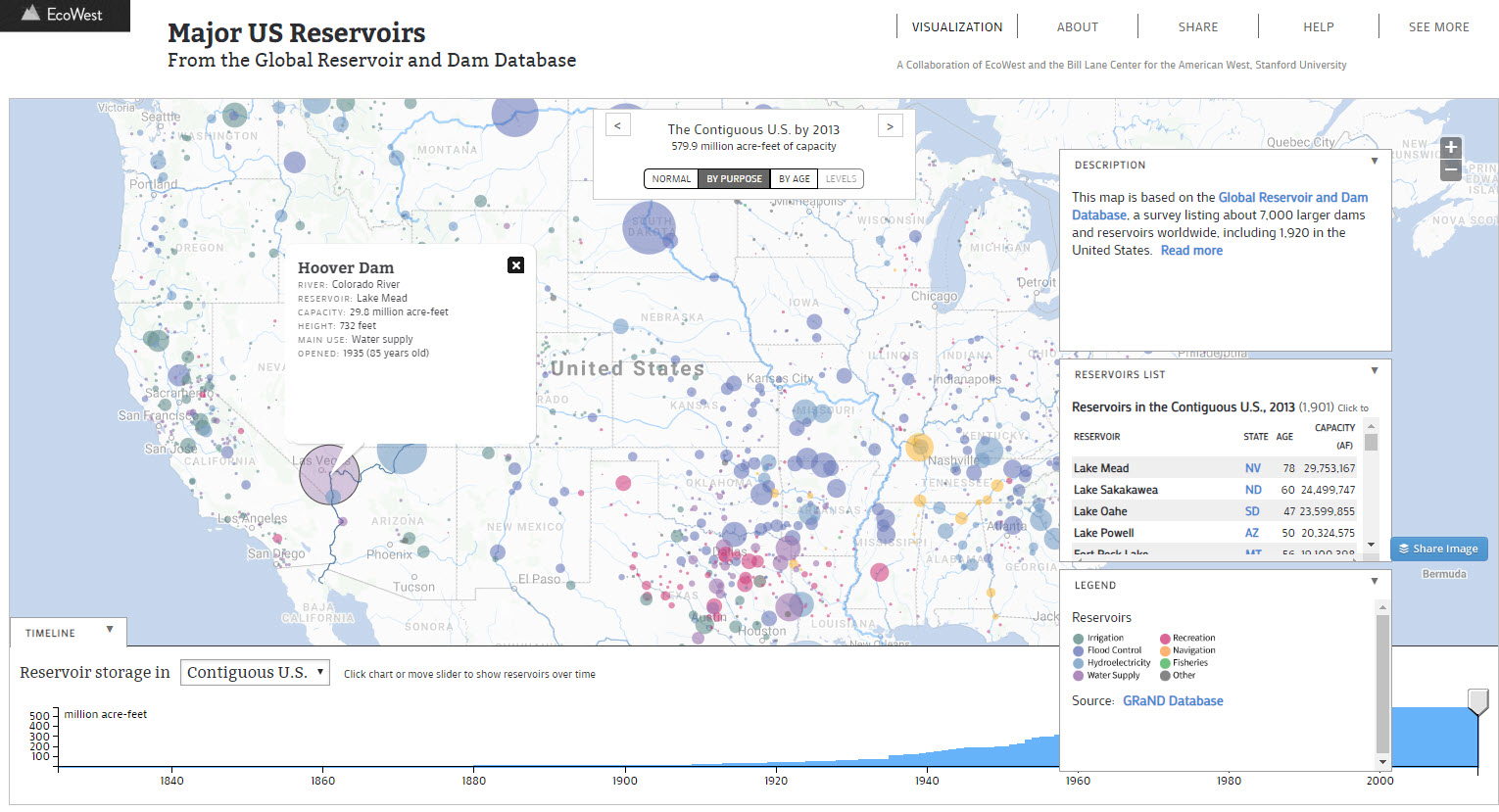This screenshot has height=812, width=1499.
Task: Click the Share Image button with layers icon
Action: (1438, 549)
